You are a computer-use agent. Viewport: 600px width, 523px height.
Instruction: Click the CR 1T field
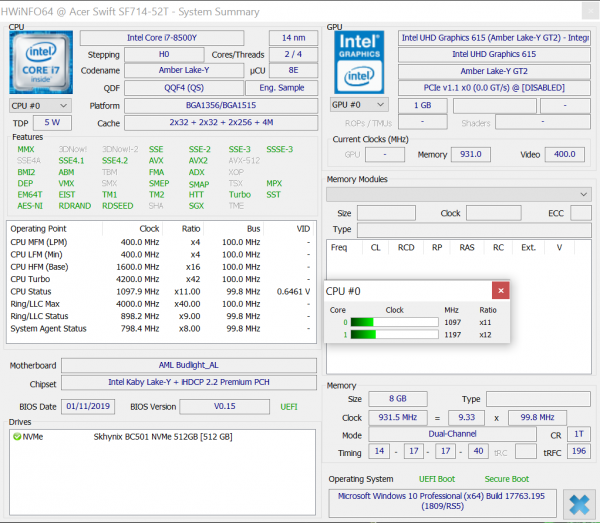pos(579,434)
